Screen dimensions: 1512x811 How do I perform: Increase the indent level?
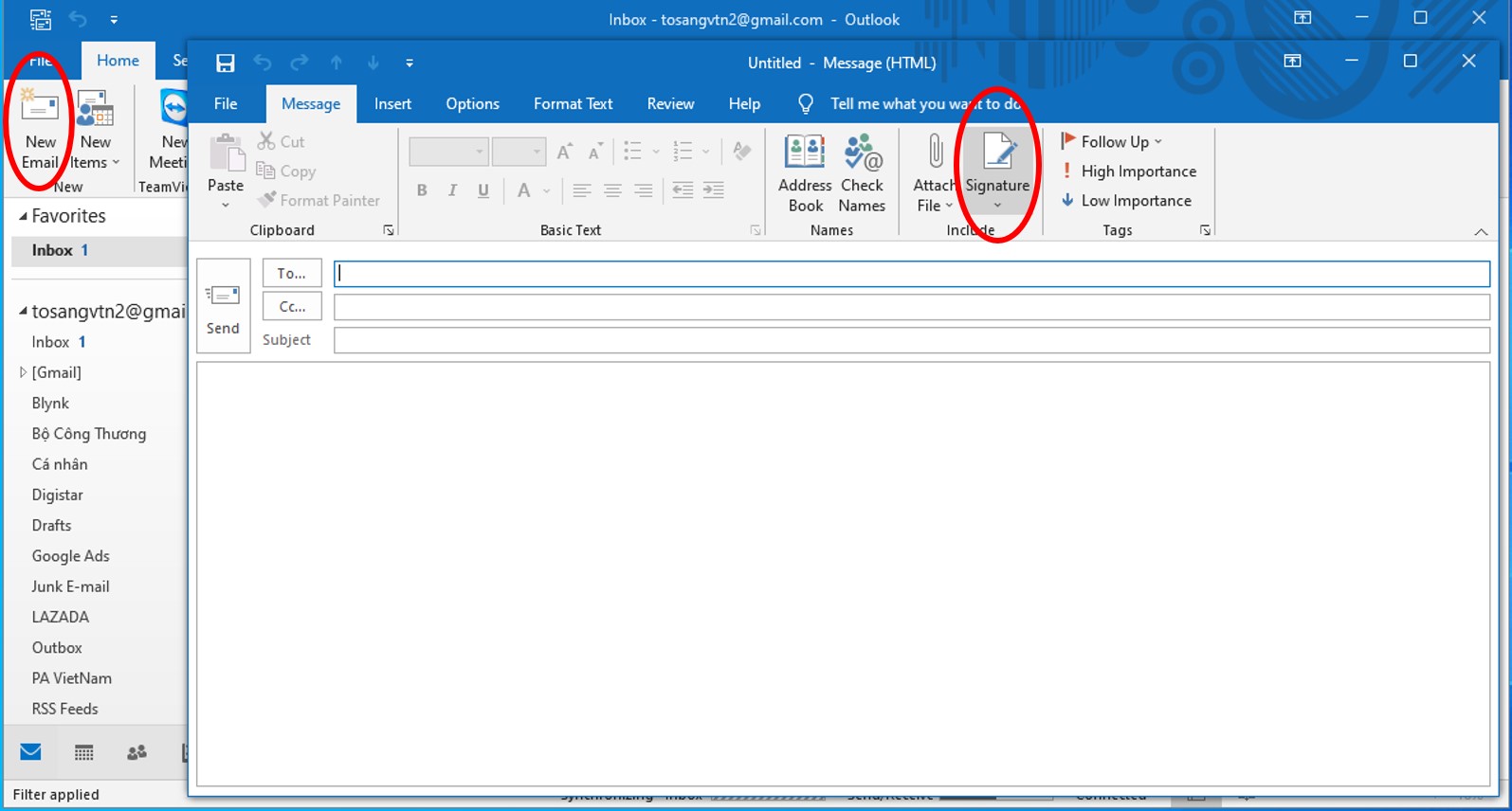click(714, 190)
